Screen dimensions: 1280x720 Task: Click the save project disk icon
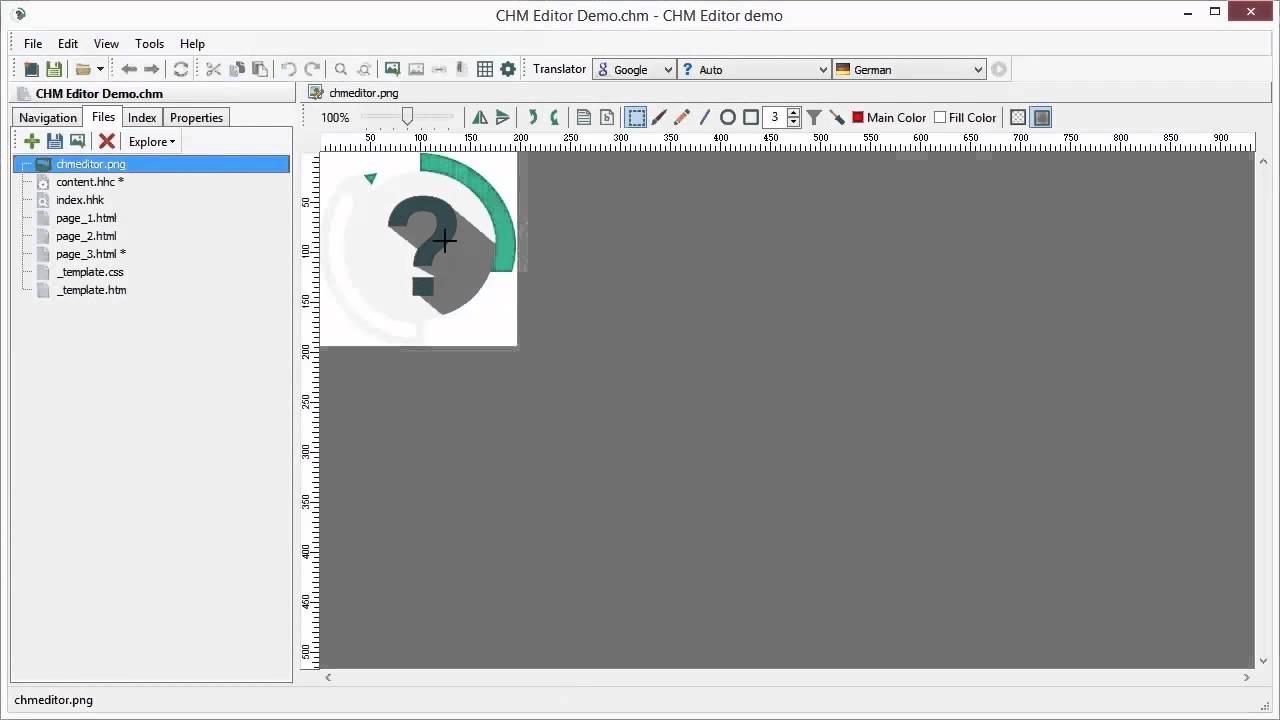(32, 69)
